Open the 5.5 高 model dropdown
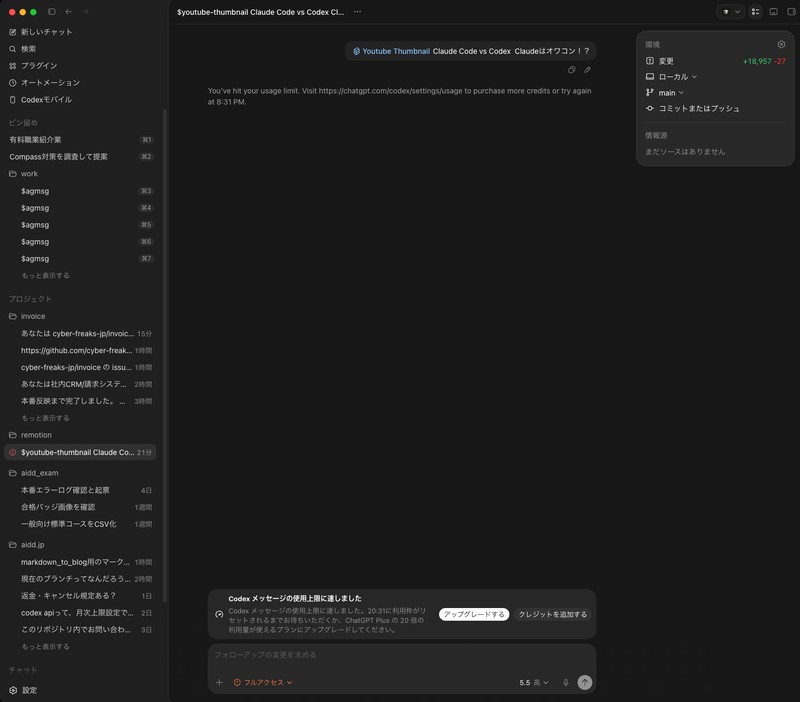This screenshot has height=702, width=800. (534, 682)
